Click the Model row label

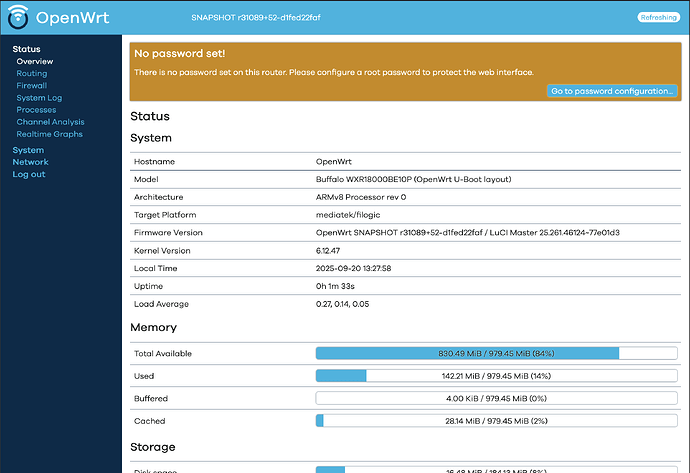(146, 180)
